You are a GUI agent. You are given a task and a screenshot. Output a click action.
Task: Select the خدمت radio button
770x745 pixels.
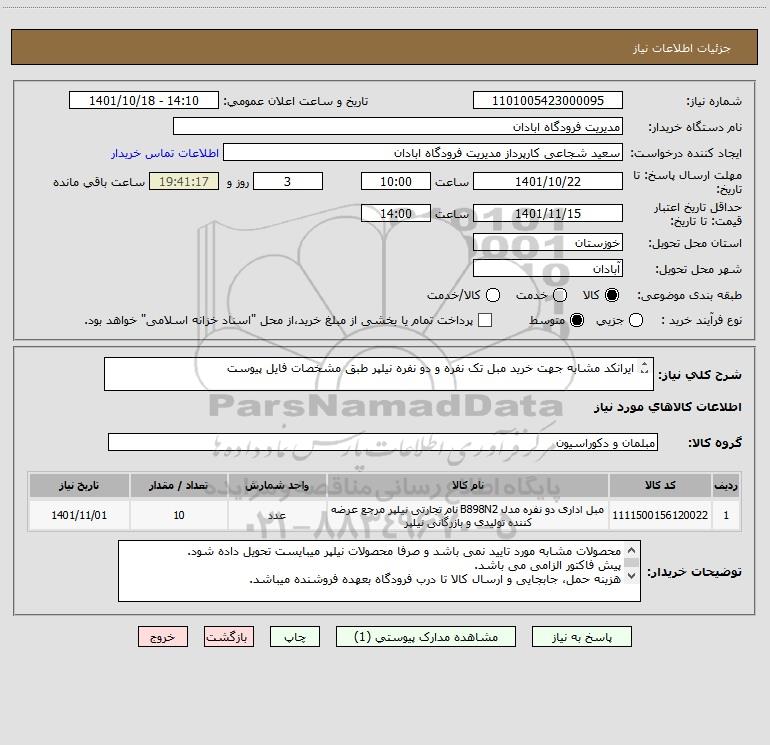(560, 295)
